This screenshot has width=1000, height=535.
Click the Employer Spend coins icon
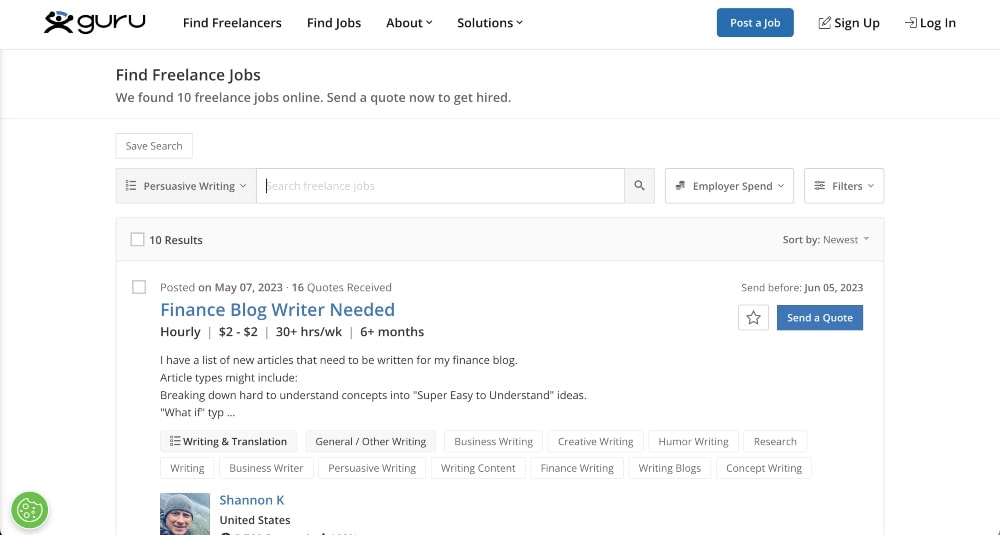tap(680, 186)
